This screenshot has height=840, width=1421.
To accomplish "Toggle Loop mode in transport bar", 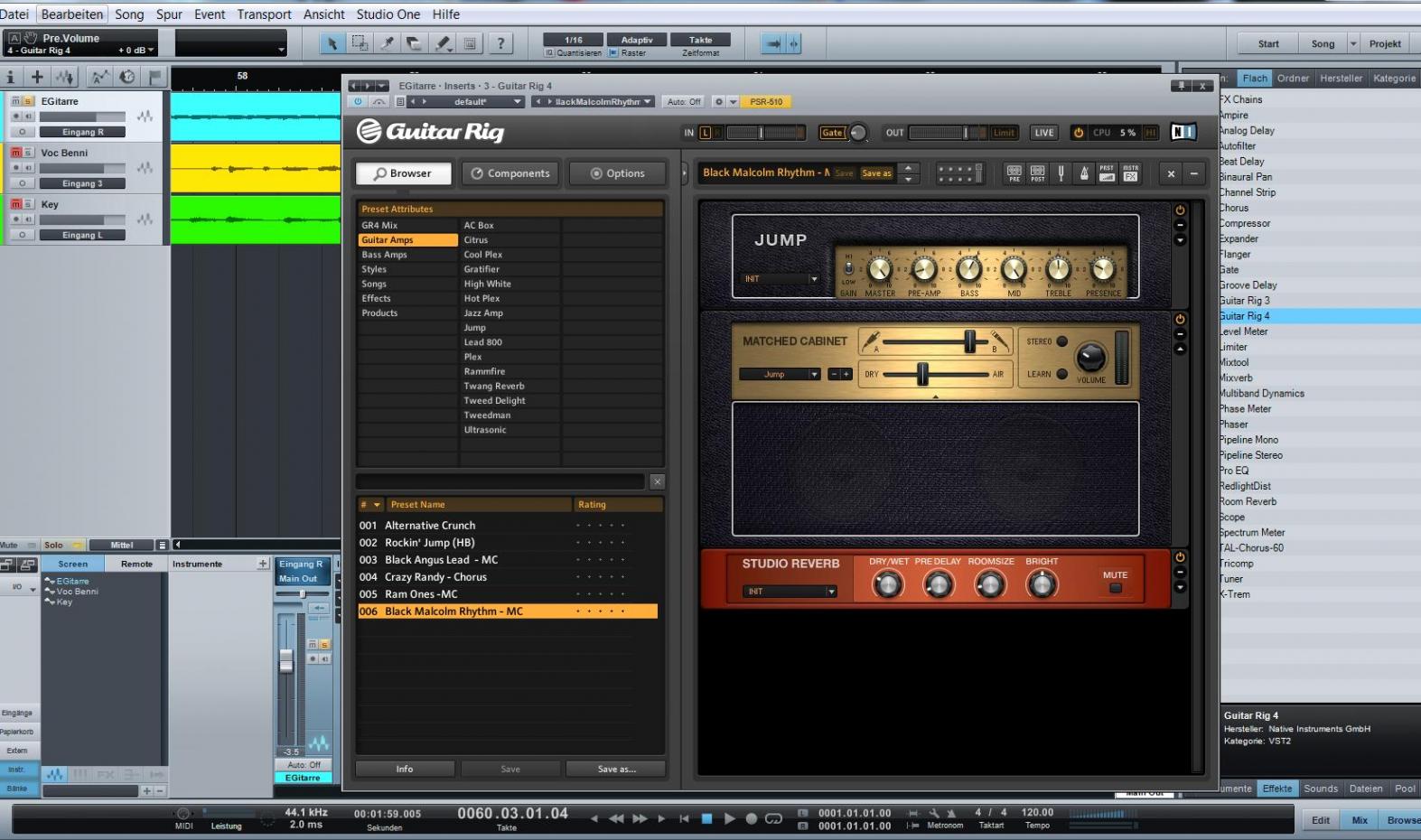I will 774,818.
